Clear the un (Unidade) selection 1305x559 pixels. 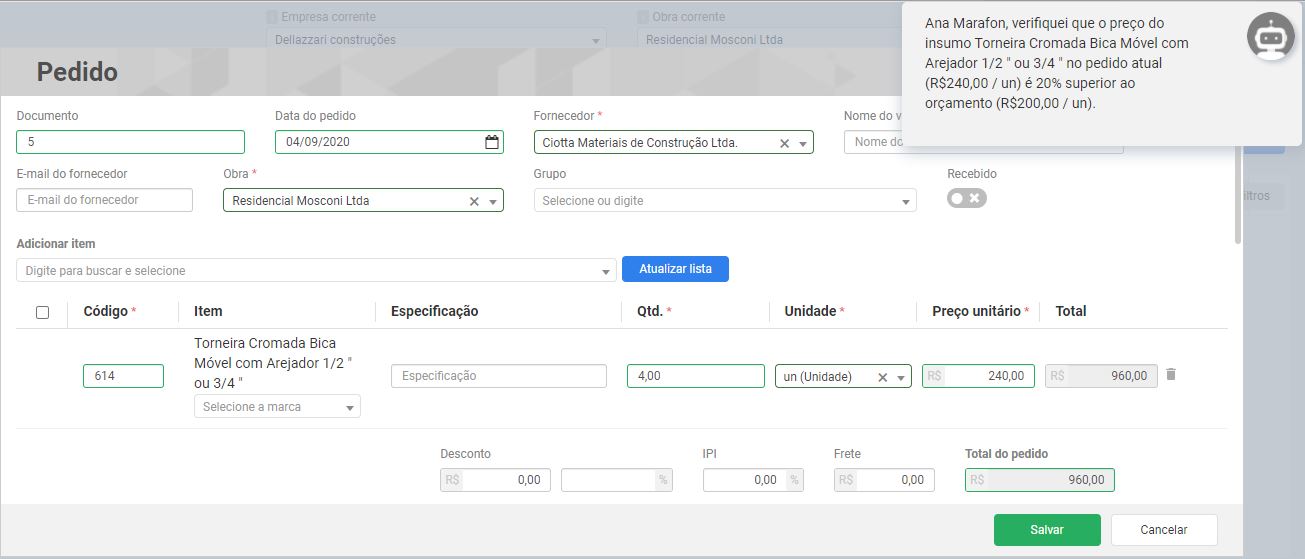pos(882,377)
